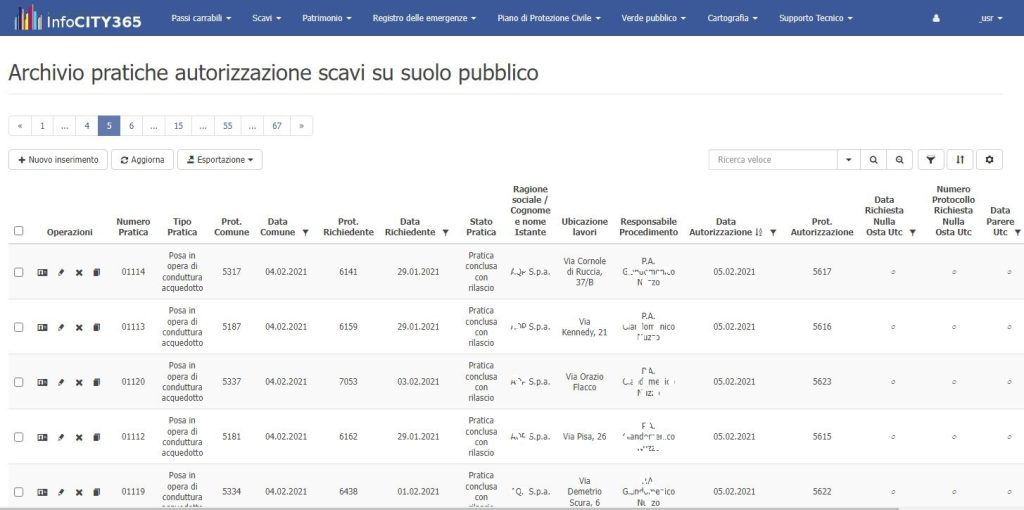This screenshot has width=1024, height=510.
Task: Click the magnifier search icon button
Action: point(873,159)
